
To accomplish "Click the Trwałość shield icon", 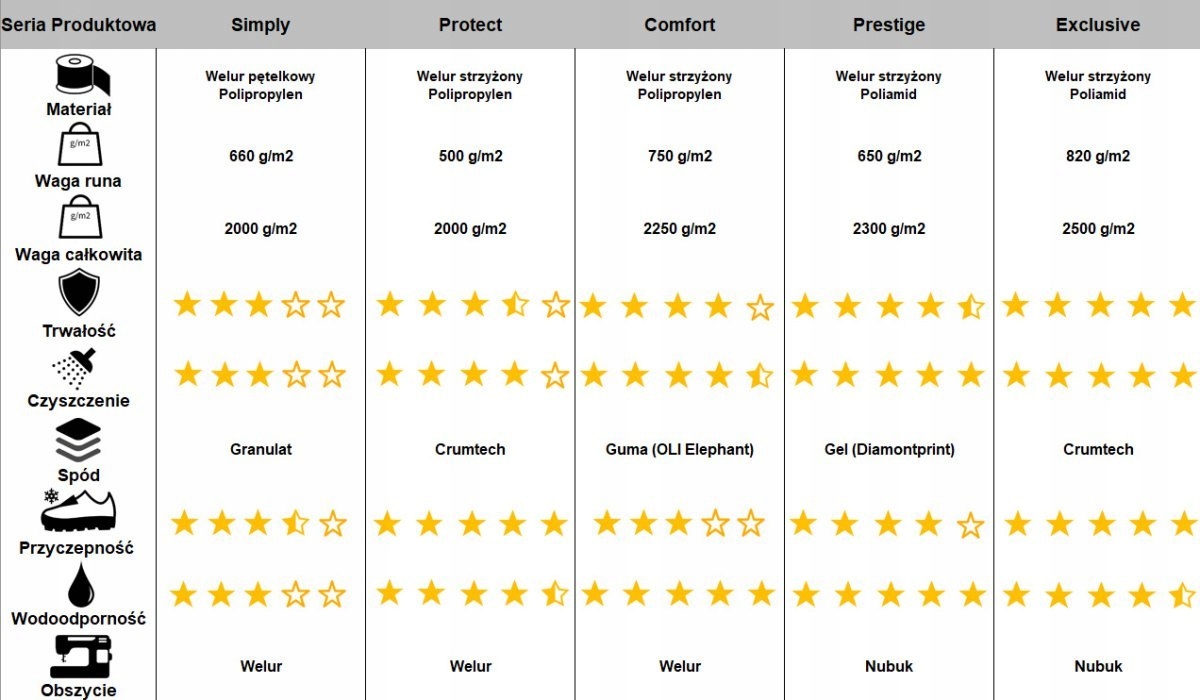I will (x=78, y=294).
